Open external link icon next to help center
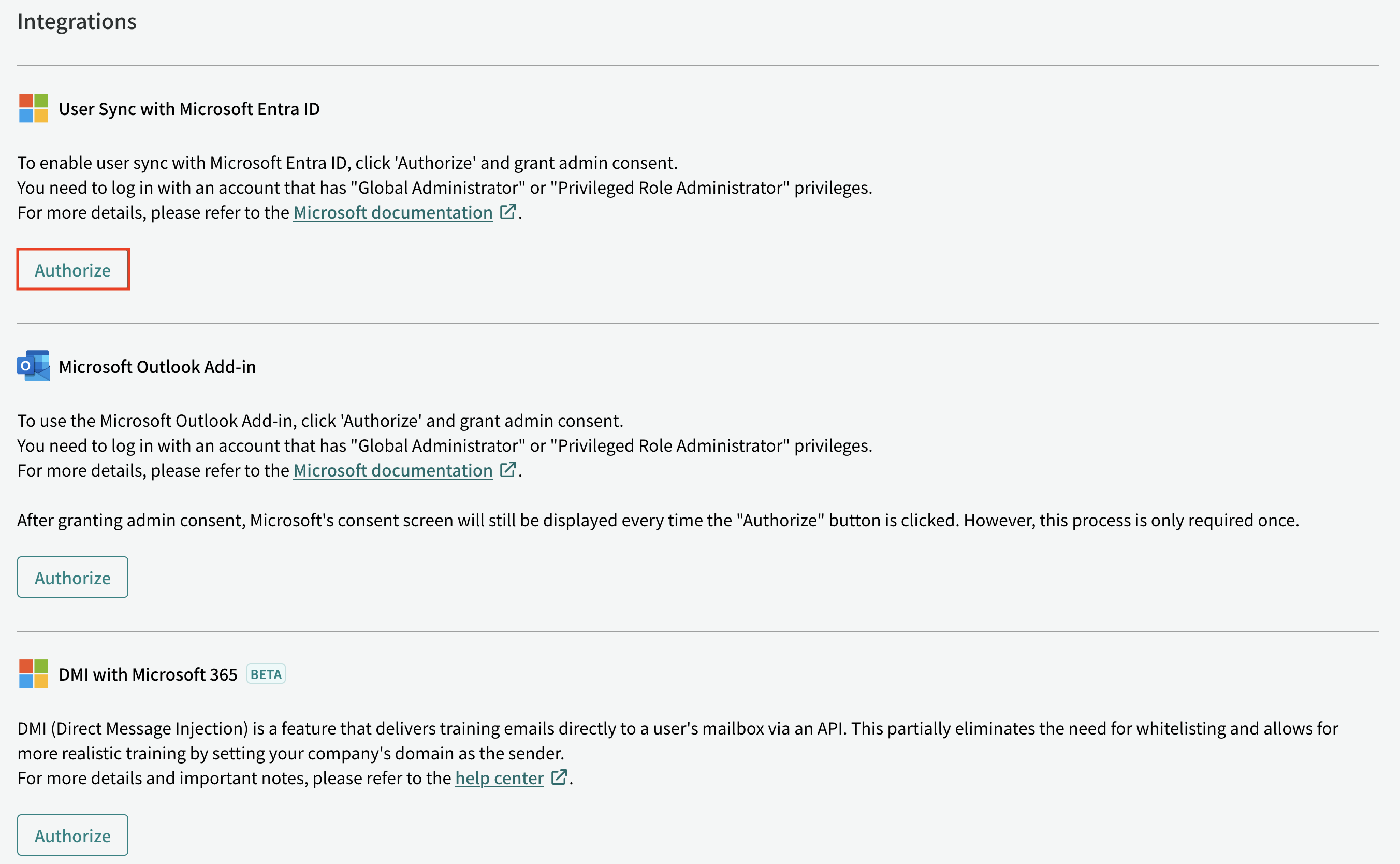 click(x=559, y=777)
